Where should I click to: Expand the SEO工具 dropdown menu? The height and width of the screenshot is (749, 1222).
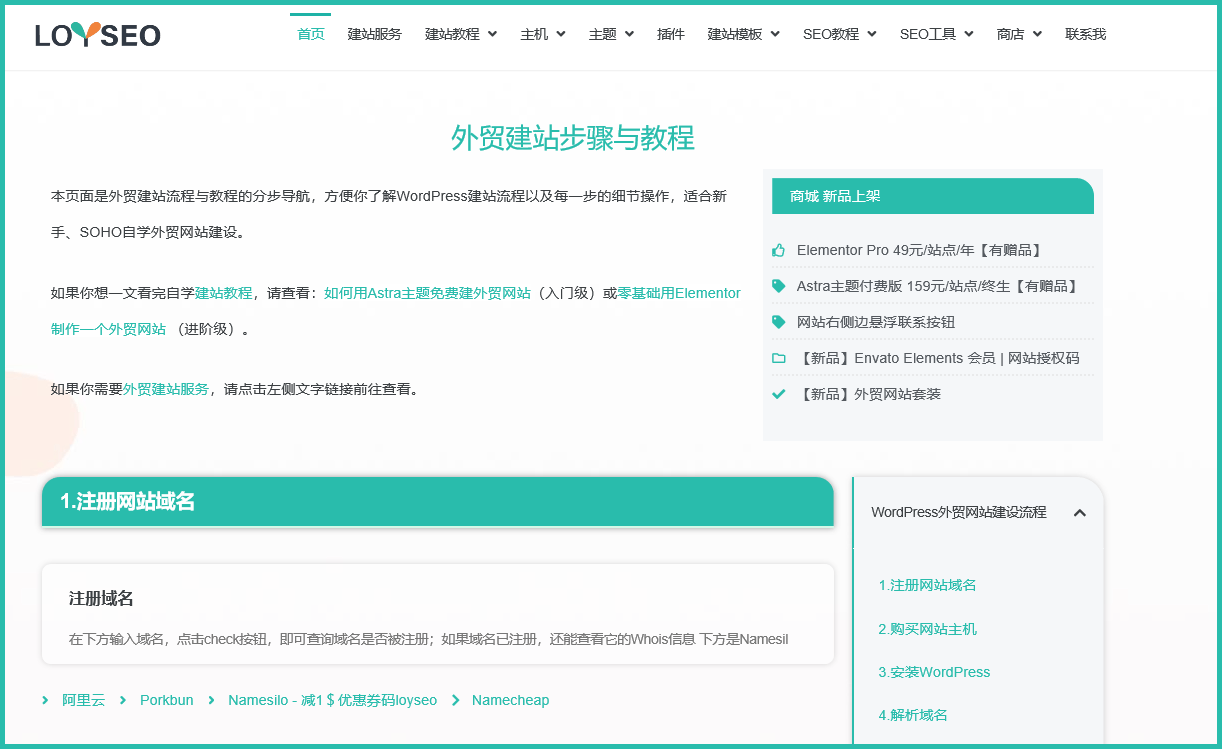click(938, 34)
